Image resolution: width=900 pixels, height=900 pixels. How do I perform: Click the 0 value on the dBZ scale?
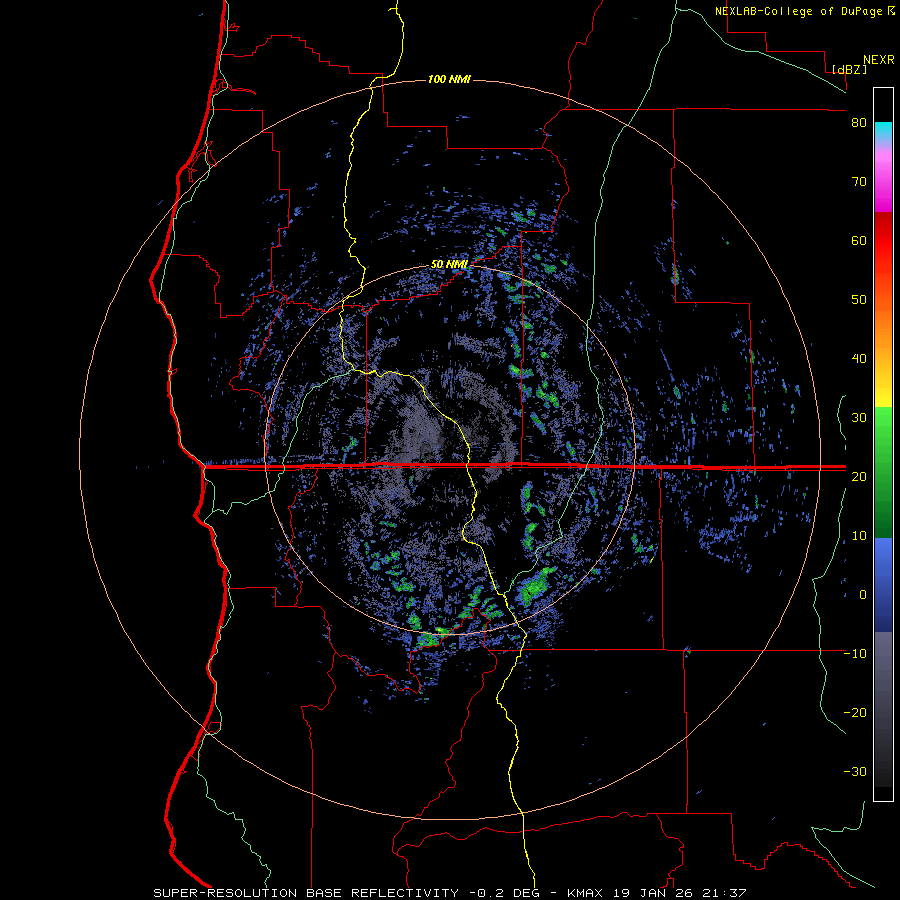tap(863, 595)
